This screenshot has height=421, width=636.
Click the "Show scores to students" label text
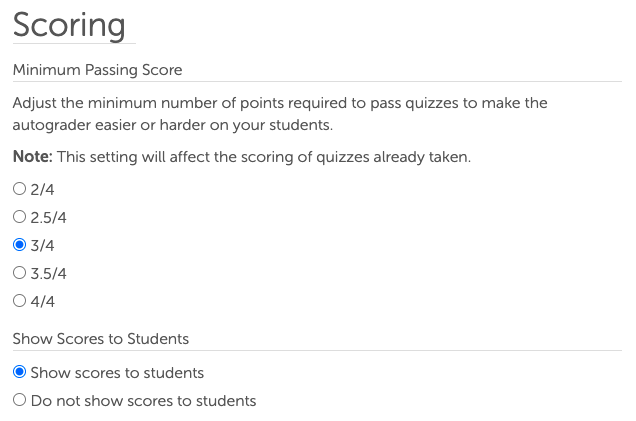coord(117,373)
